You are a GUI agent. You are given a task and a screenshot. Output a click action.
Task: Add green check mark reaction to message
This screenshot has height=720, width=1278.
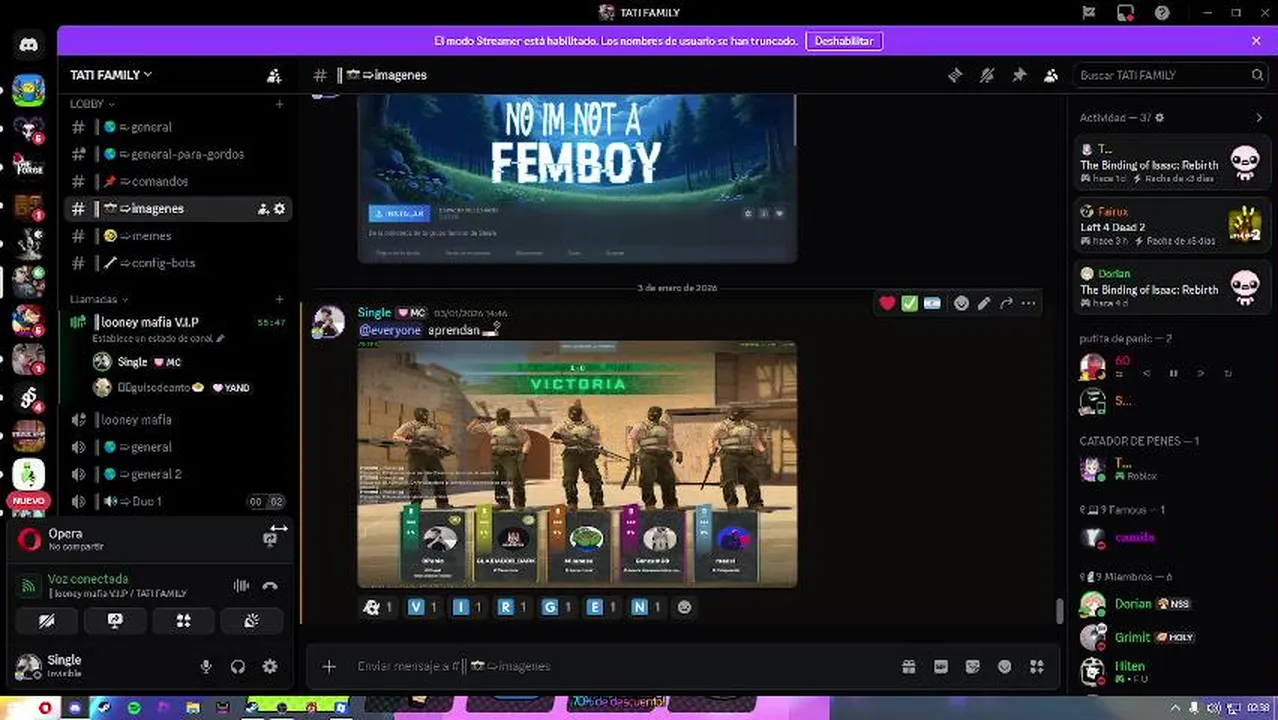(909, 303)
